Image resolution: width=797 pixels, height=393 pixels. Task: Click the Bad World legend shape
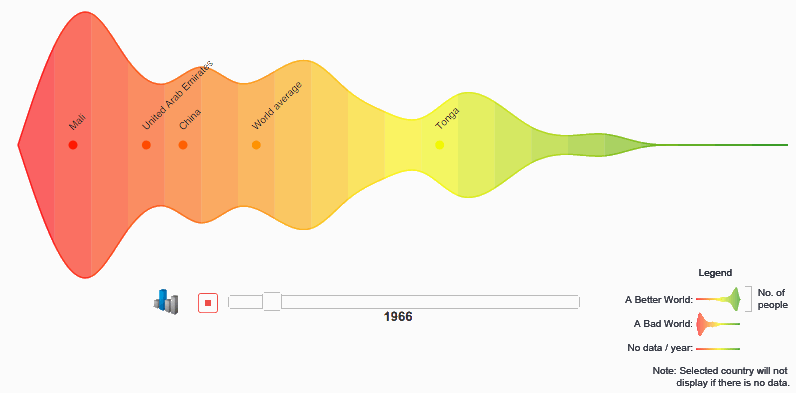click(x=718, y=324)
